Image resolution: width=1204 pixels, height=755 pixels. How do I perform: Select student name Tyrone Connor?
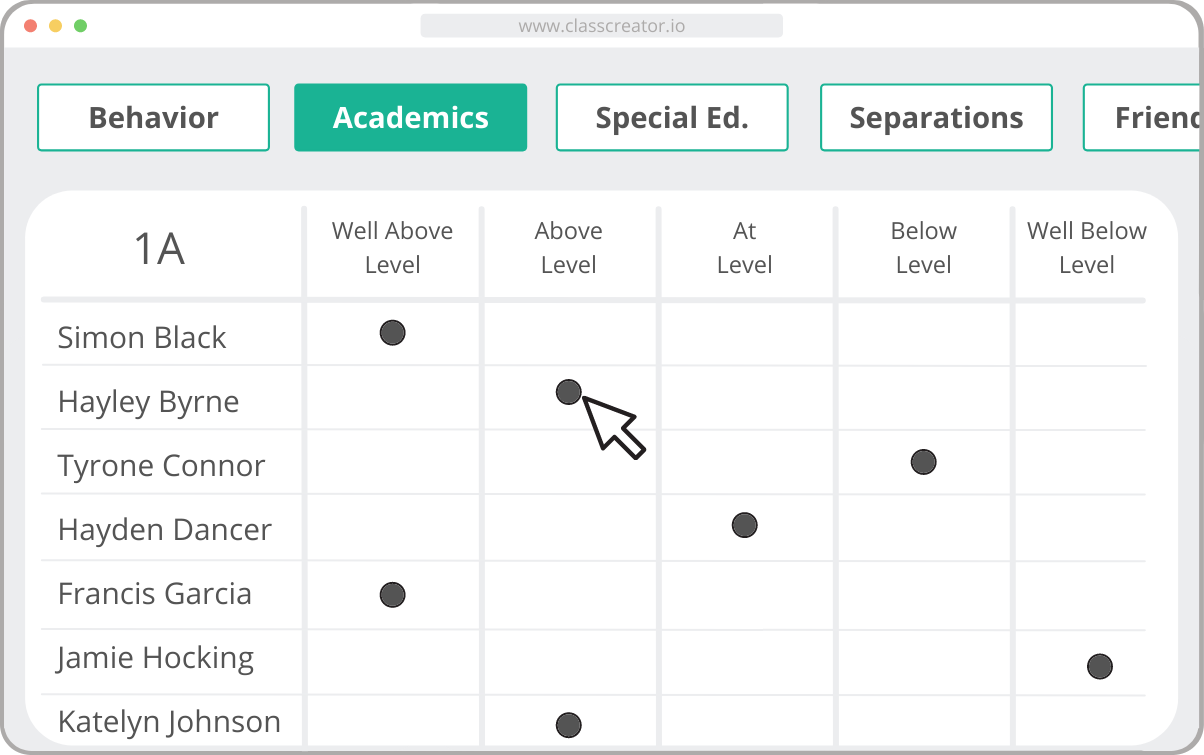pyautogui.click(x=161, y=466)
